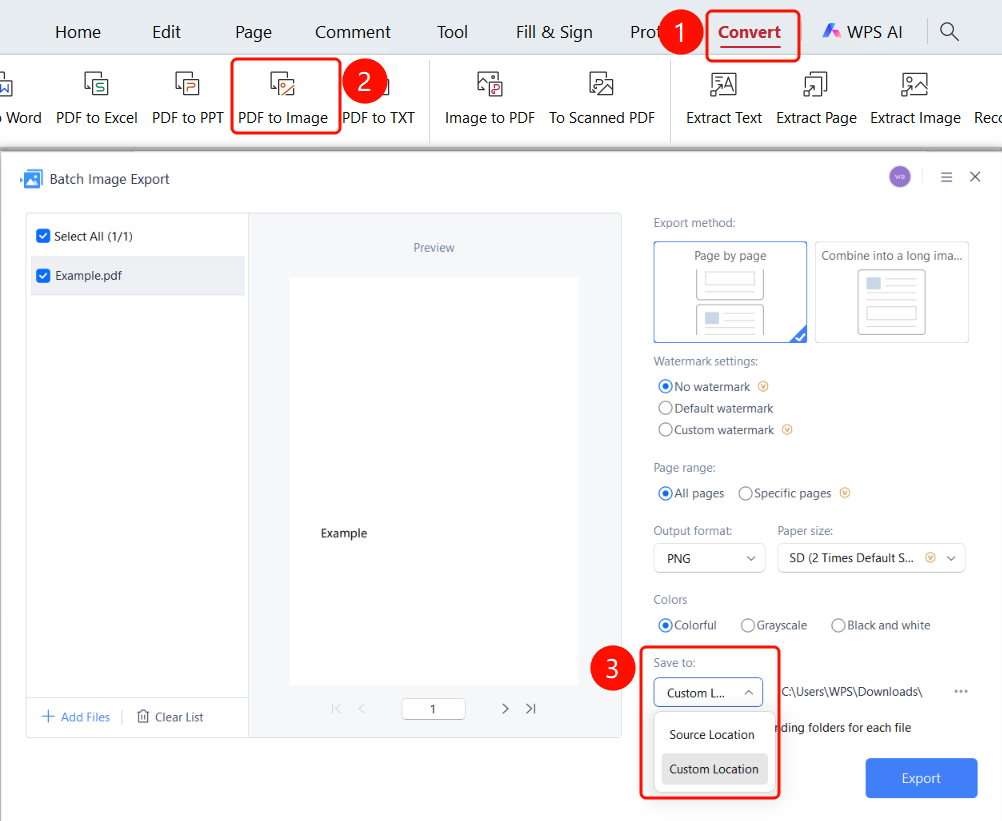Switch to the Convert tab
Screen dimensions: 1002x821
(x=749, y=32)
